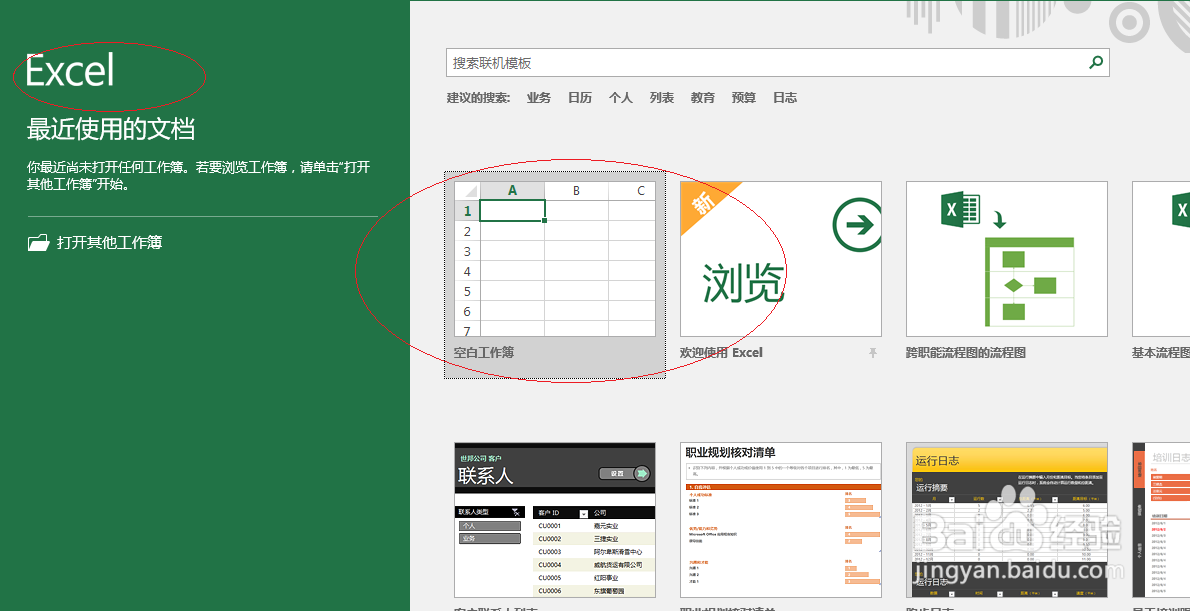The image size is (1190, 611).
Task: Select suggested search 列表
Action: [x=662, y=98]
